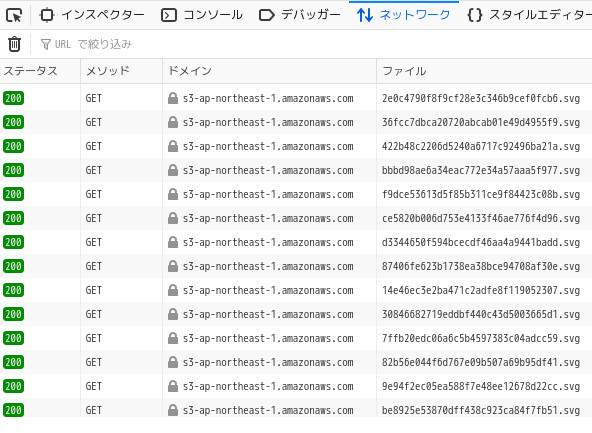Select file 422b48c2206d5240a6717c92496ba21a.svg

(x=481, y=146)
